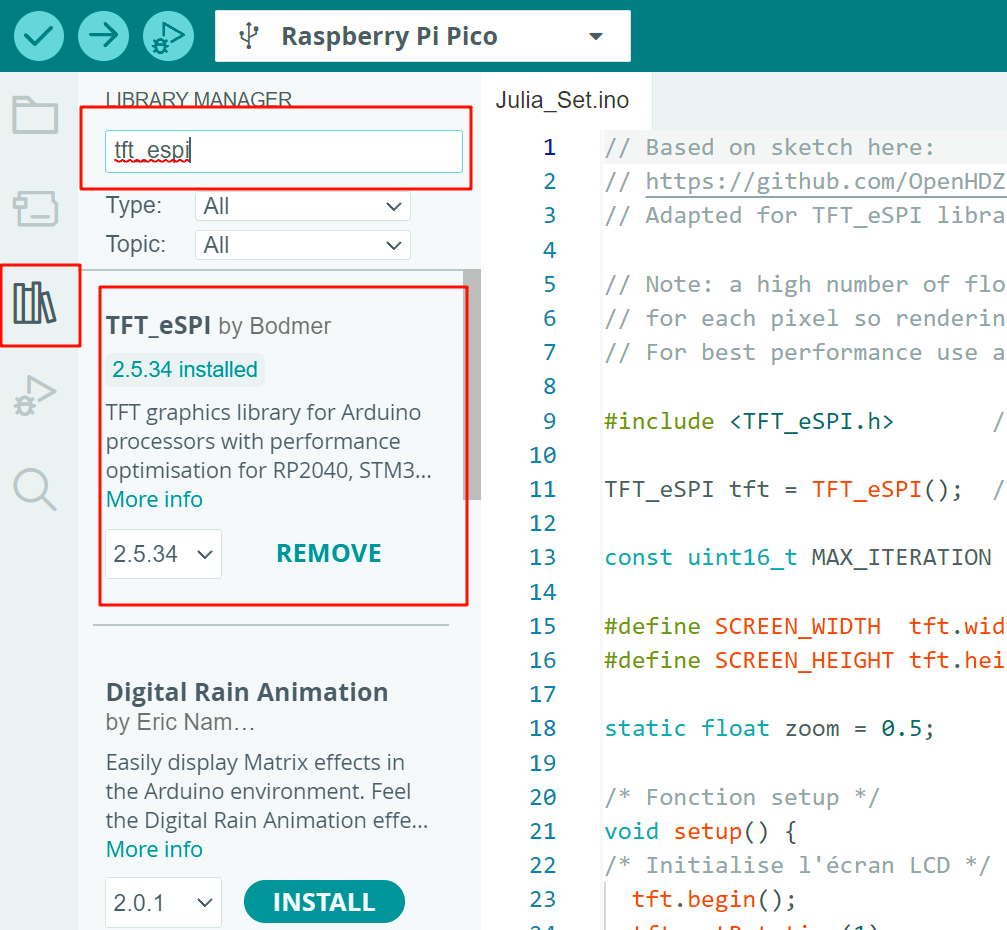The width and height of the screenshot is (1007, 930).
Task: Open the github.com/OpenHDZ link on line 2
Action: [825, 181]
